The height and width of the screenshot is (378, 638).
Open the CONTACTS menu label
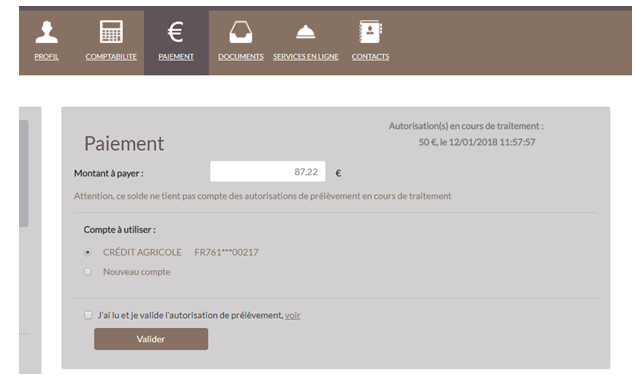(370, 57)
